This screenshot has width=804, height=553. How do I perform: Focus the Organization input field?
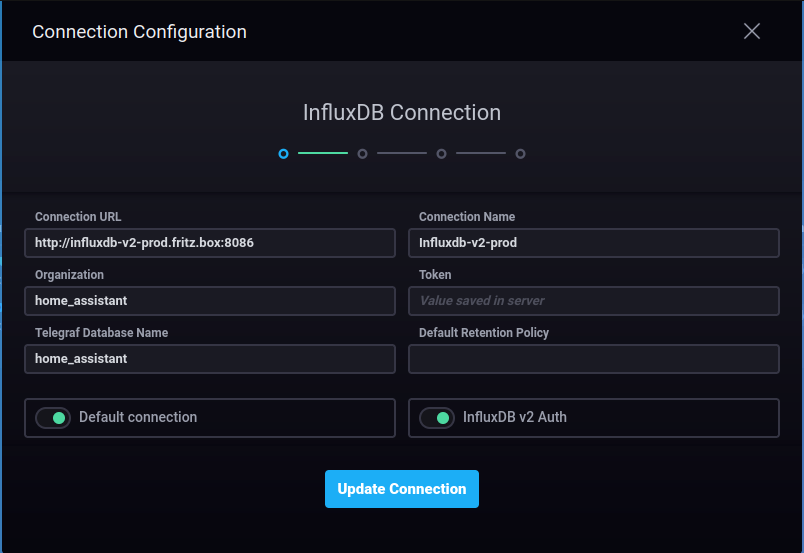coord(210,301)
